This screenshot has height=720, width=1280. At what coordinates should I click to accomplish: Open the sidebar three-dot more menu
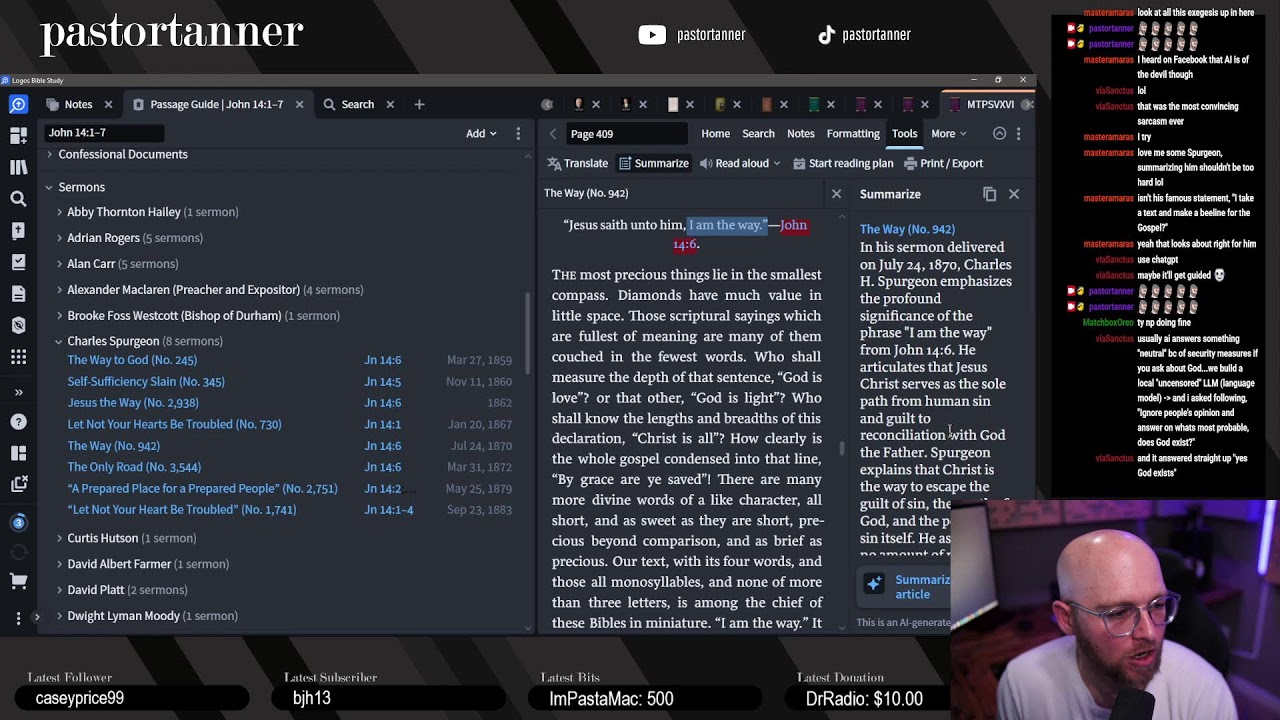(x=18, y=619)
